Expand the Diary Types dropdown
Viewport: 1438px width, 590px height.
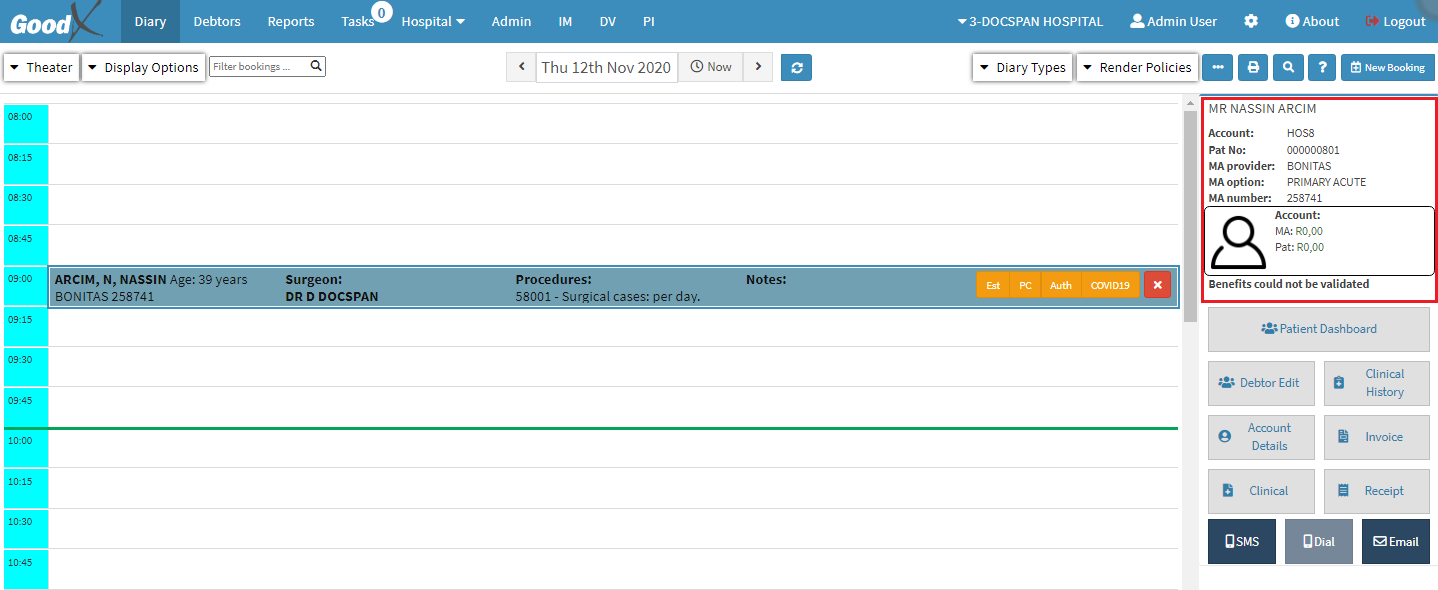click(x=1022, y=67)
